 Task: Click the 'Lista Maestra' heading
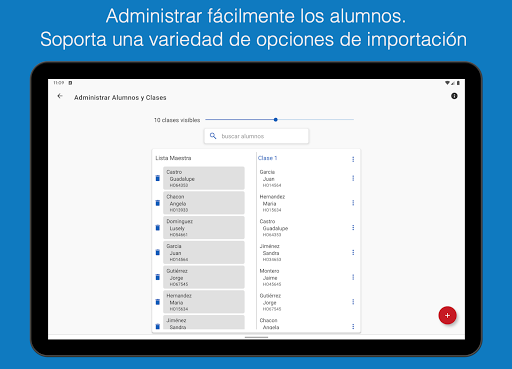[x=173, y=158]
